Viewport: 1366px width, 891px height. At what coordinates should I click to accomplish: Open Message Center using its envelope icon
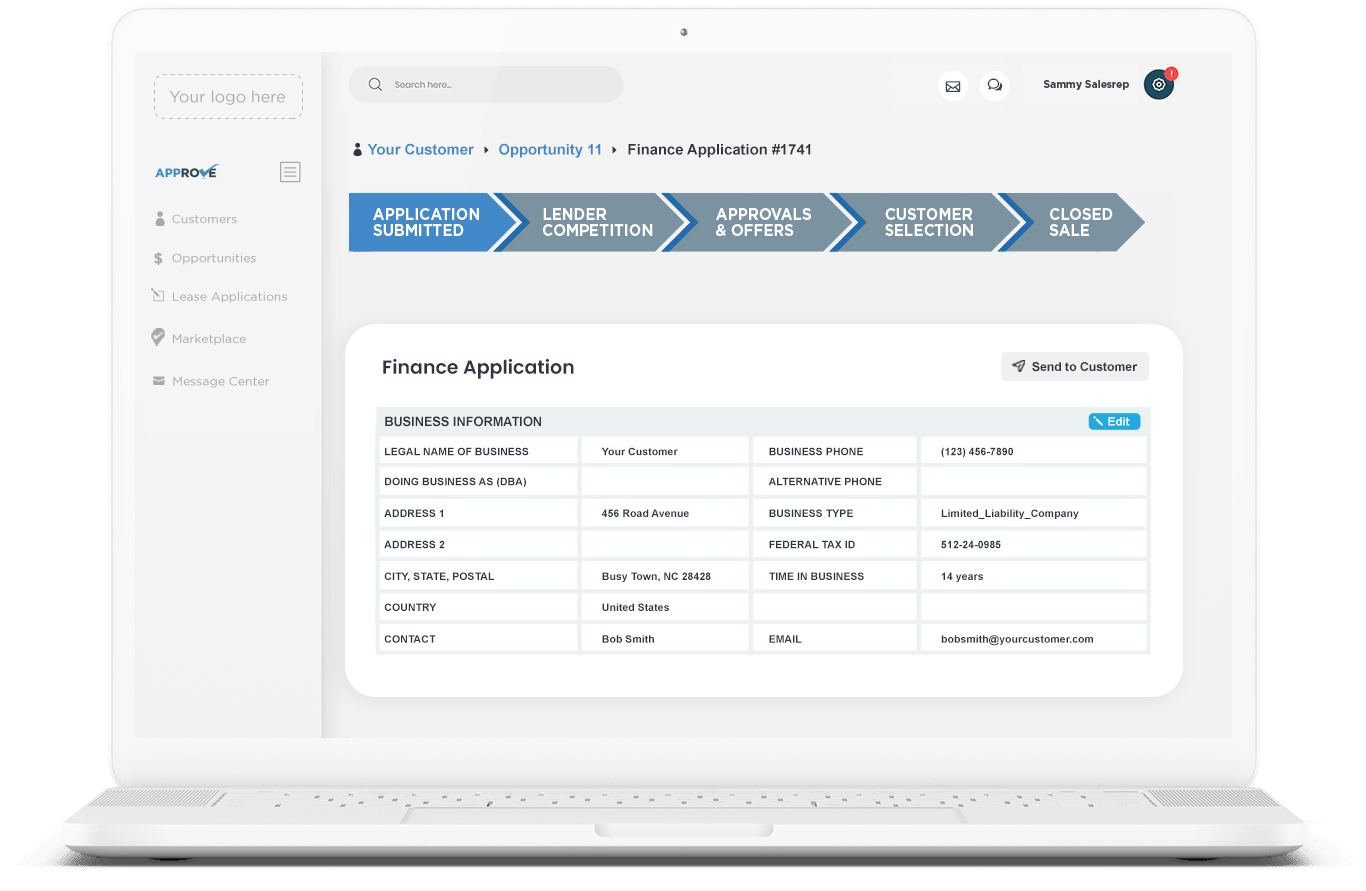pyautogui.click(x=158, y=380)
